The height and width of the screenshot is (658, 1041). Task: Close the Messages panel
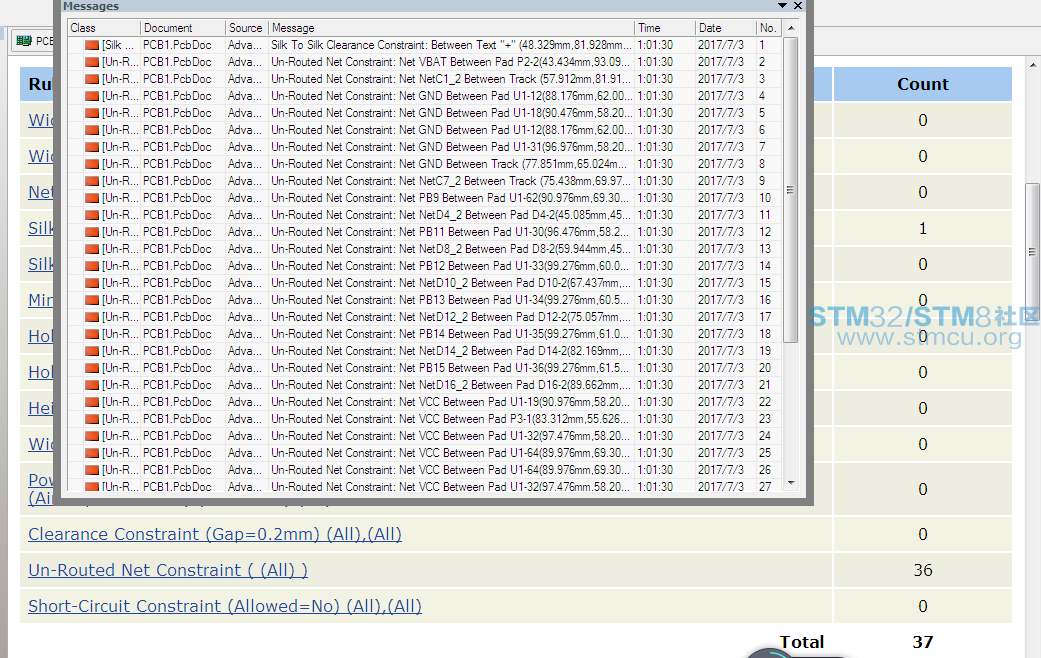[x=798, y=5]
